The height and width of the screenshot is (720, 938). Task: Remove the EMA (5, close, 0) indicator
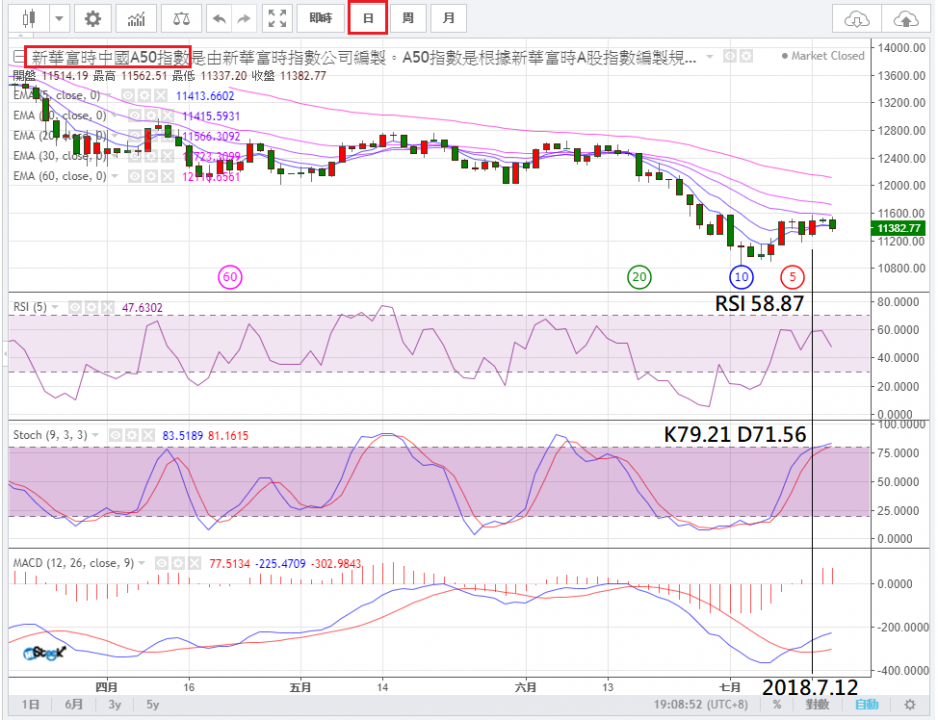tap(160, 95)
